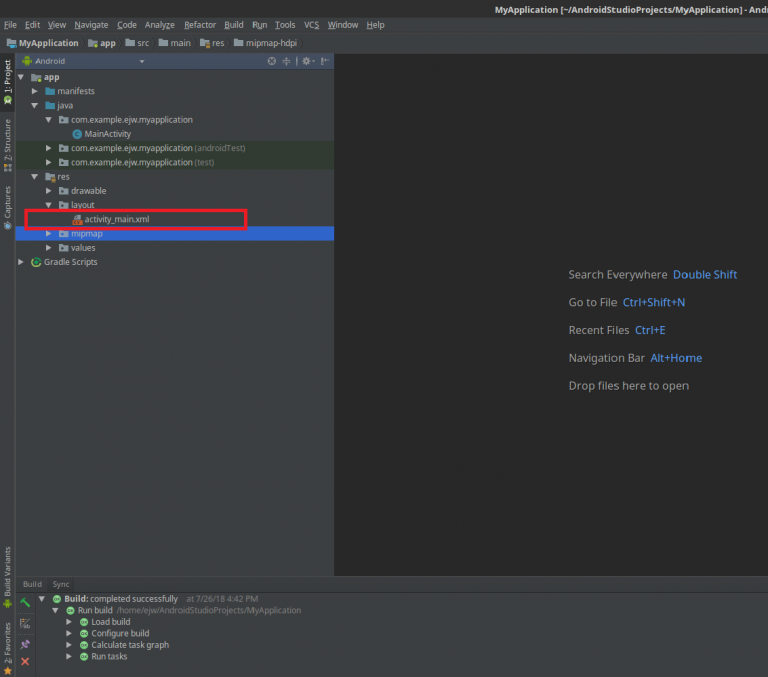Viewport: 768px width, 677px height.
Task: Click the 'Drop files here to open' text
Action: click(628, 386)
